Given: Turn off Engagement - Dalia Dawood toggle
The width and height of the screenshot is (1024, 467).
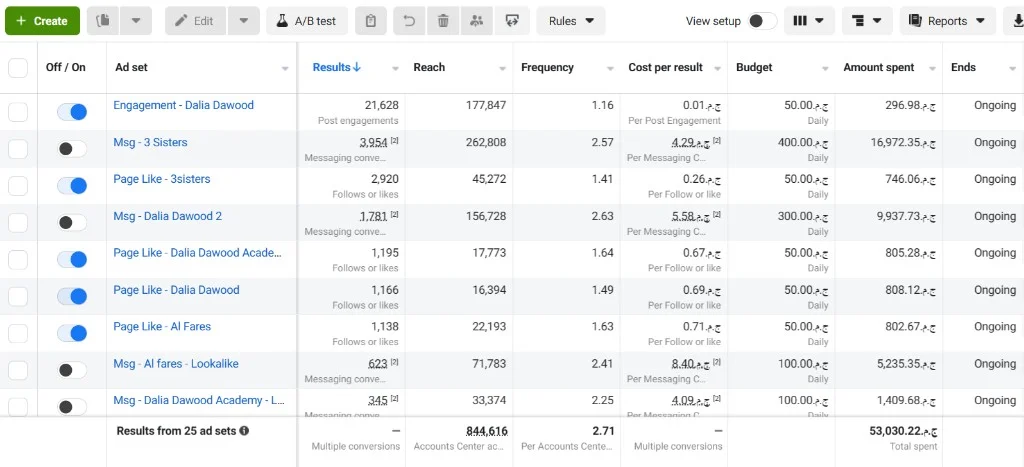Looking at the screenshot, I should pyautogui.click(x=72, y=112).
